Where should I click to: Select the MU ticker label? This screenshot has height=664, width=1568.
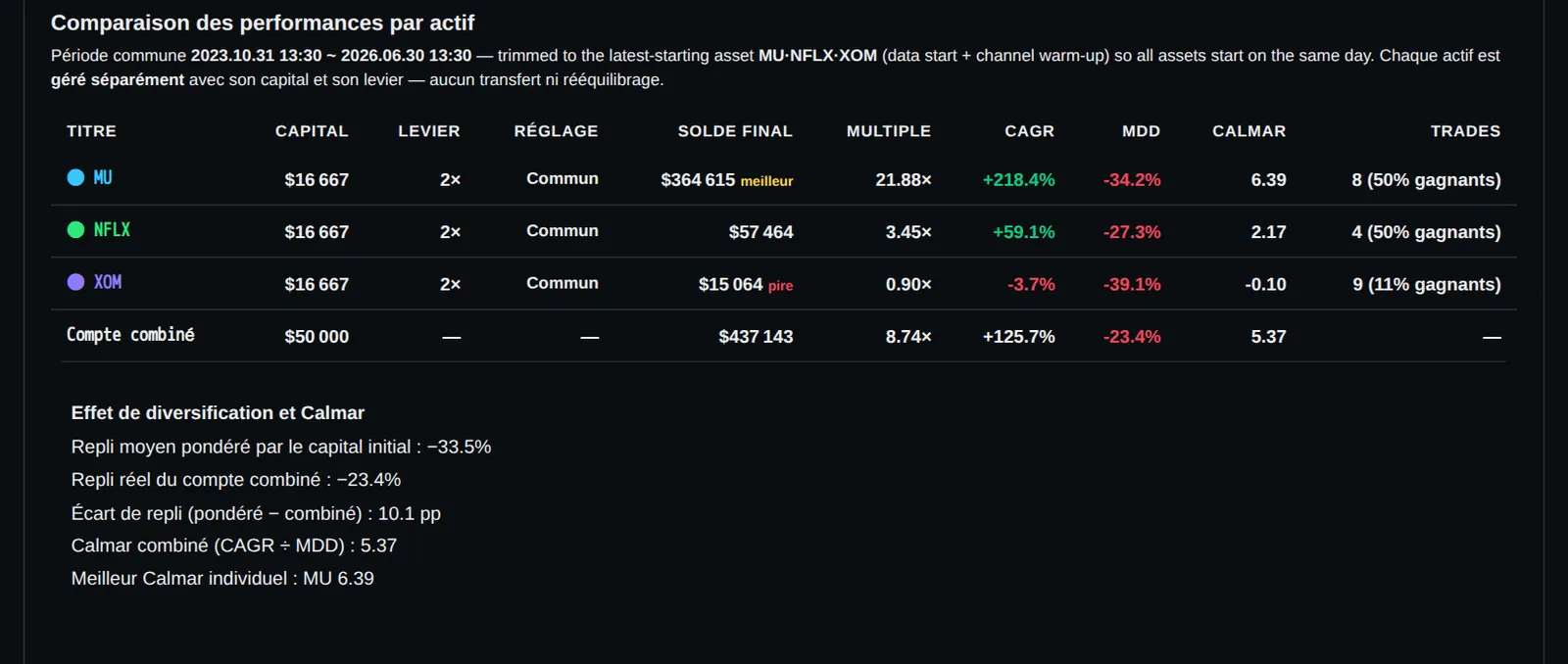[x=103, y=177]
